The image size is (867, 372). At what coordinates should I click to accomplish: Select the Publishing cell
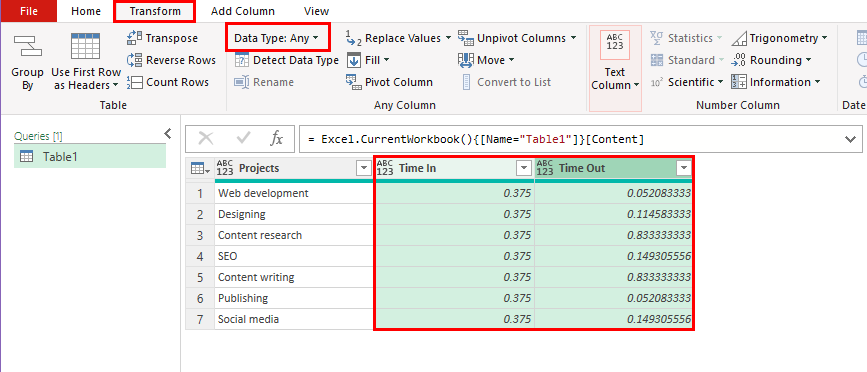294,298
